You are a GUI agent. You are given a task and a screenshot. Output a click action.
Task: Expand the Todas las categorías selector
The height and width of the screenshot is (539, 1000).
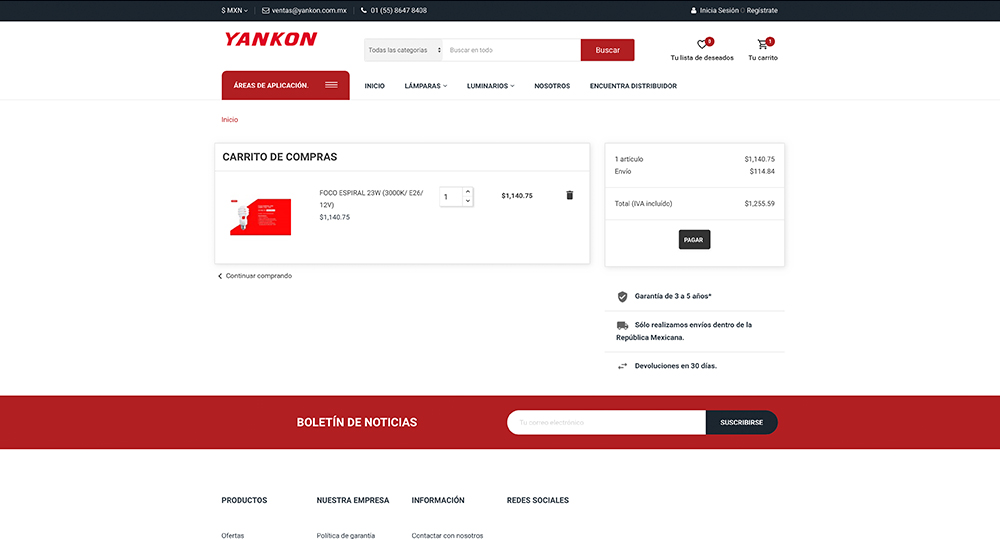coord(404,50)
